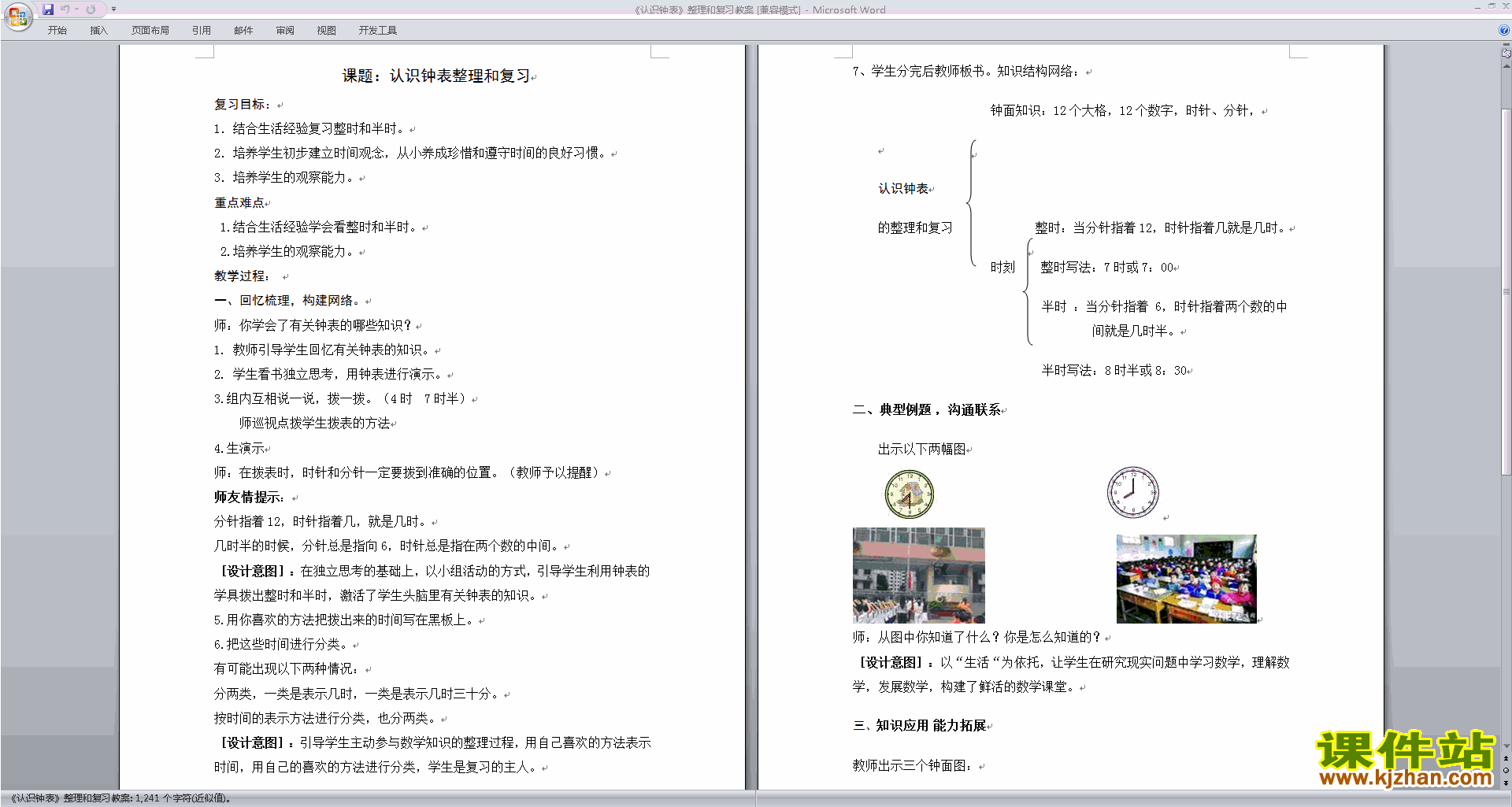
Task: Open the 开发工具 tab
Action: [x=377, y=31]
